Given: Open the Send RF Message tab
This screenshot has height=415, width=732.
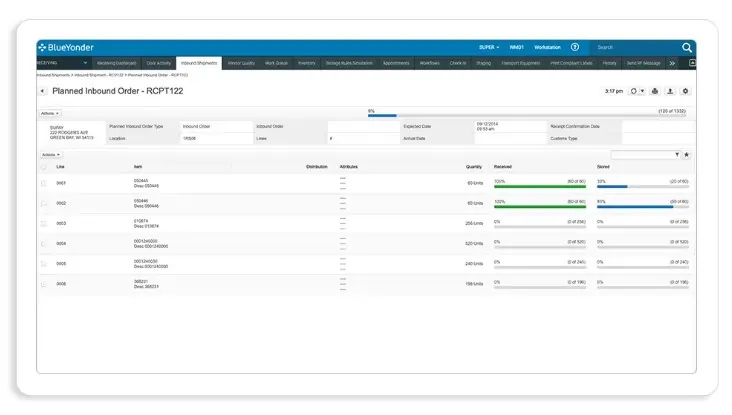Looking at the screenshot, I should pyautogui.click(x=643, y=63).
